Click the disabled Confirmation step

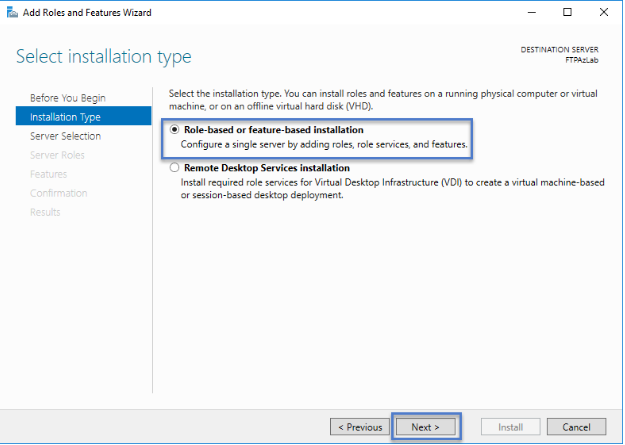click(59, 193)
